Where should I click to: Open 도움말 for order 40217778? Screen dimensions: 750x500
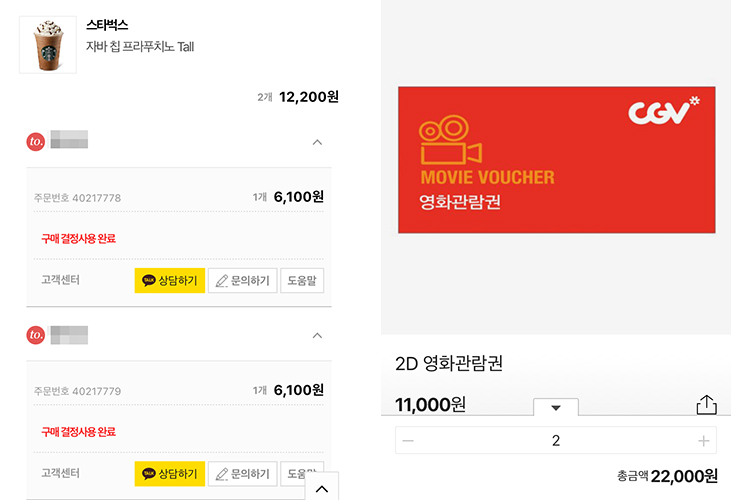(302, 280)
